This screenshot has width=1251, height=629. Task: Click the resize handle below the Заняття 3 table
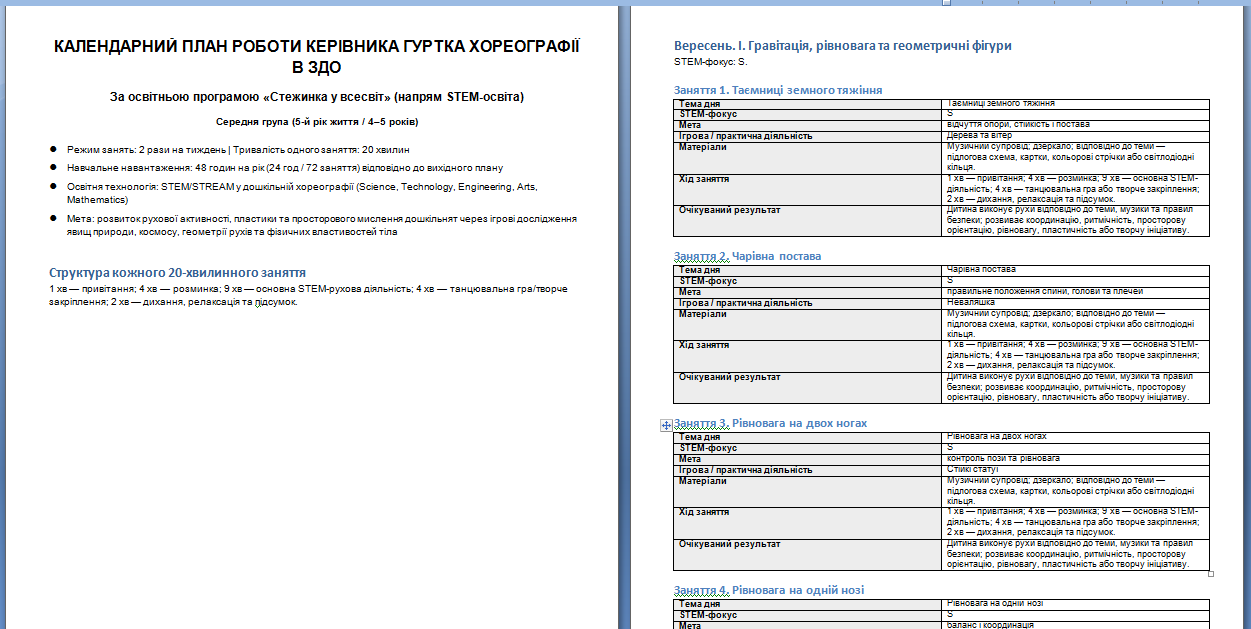pyautogui.click(x=1212, y=573)
